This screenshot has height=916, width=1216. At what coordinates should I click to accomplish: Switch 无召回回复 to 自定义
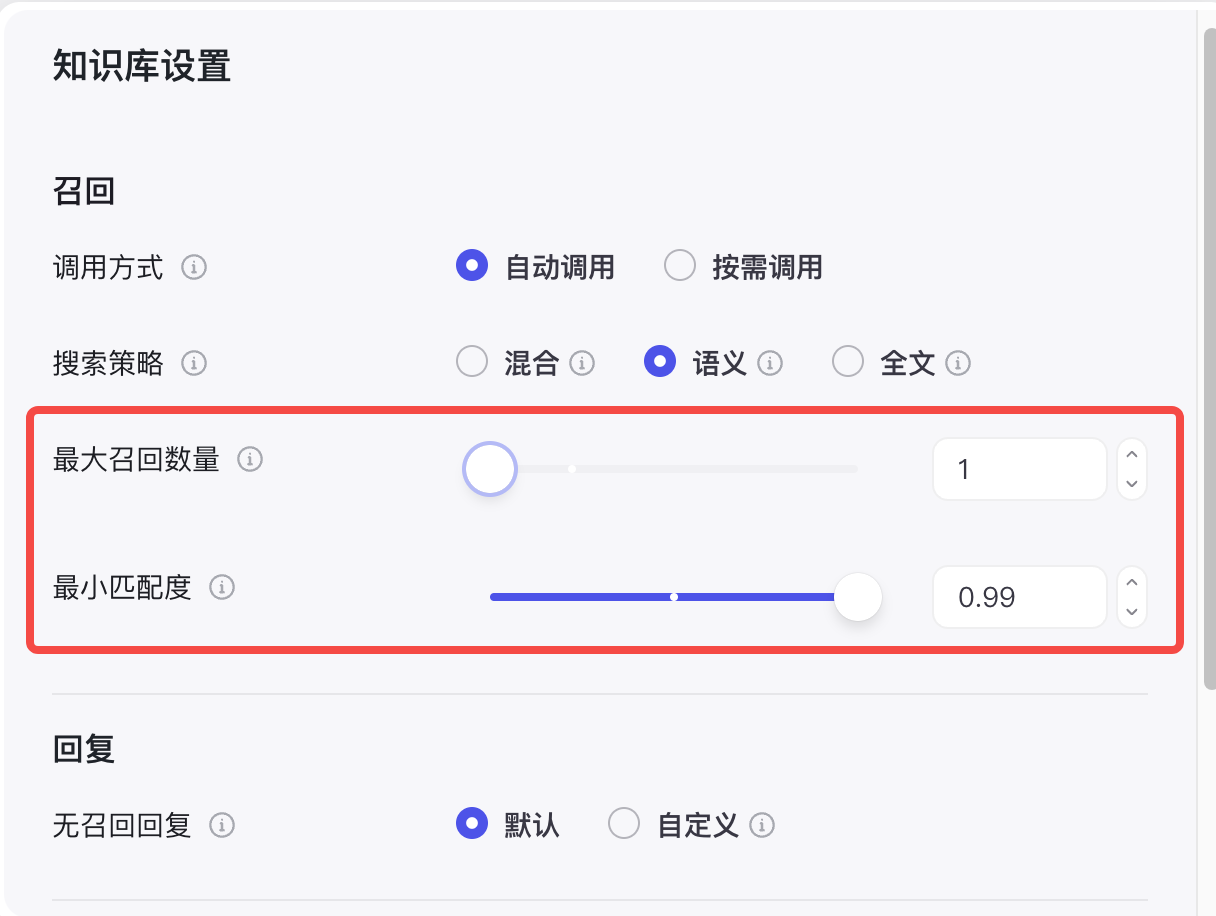click(x=624, y=825)
